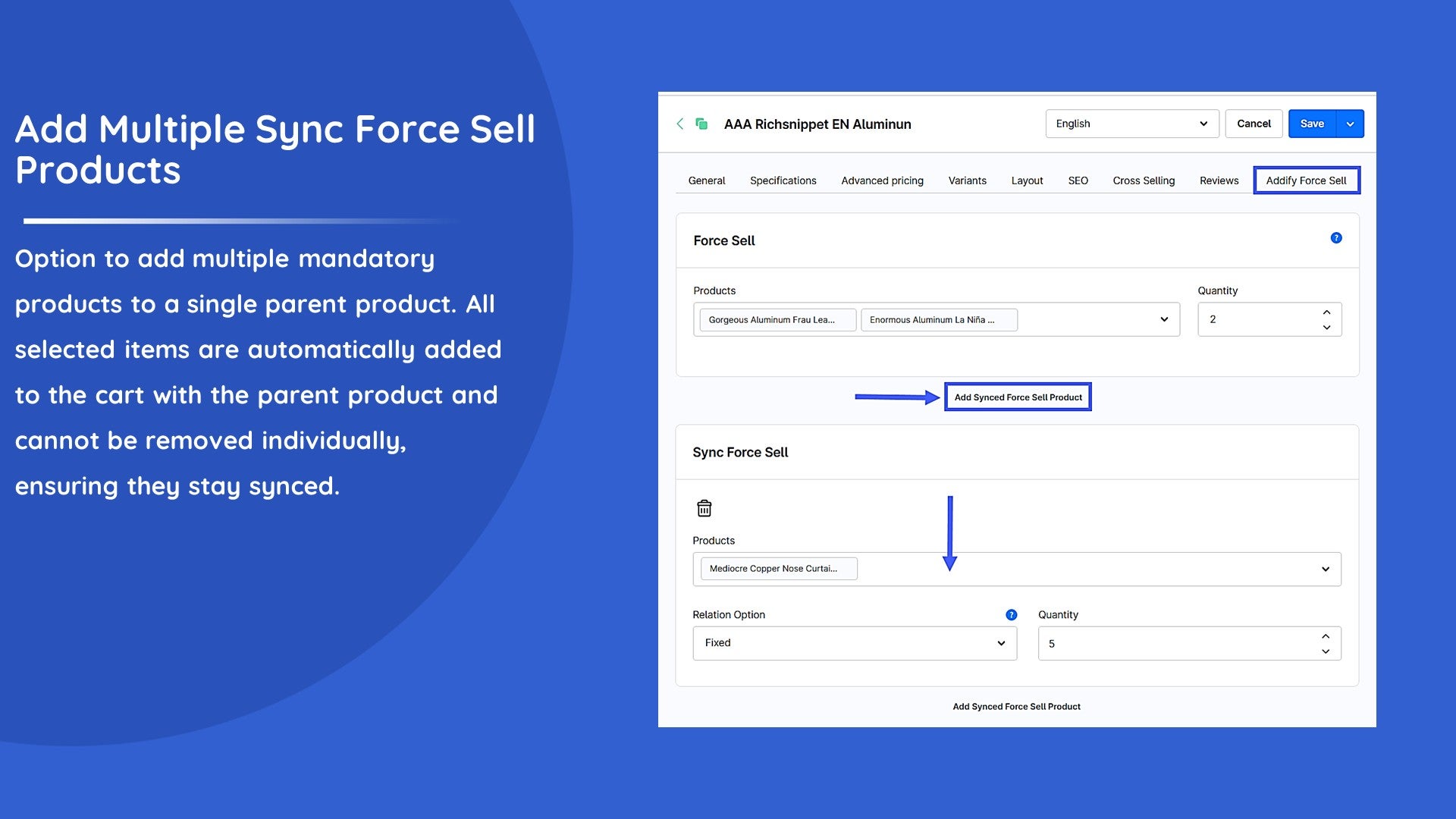This screenshot has width=1456, height=819.
Task: Switch to the Addify Force Sell tab
Action: click(1306, 180)
